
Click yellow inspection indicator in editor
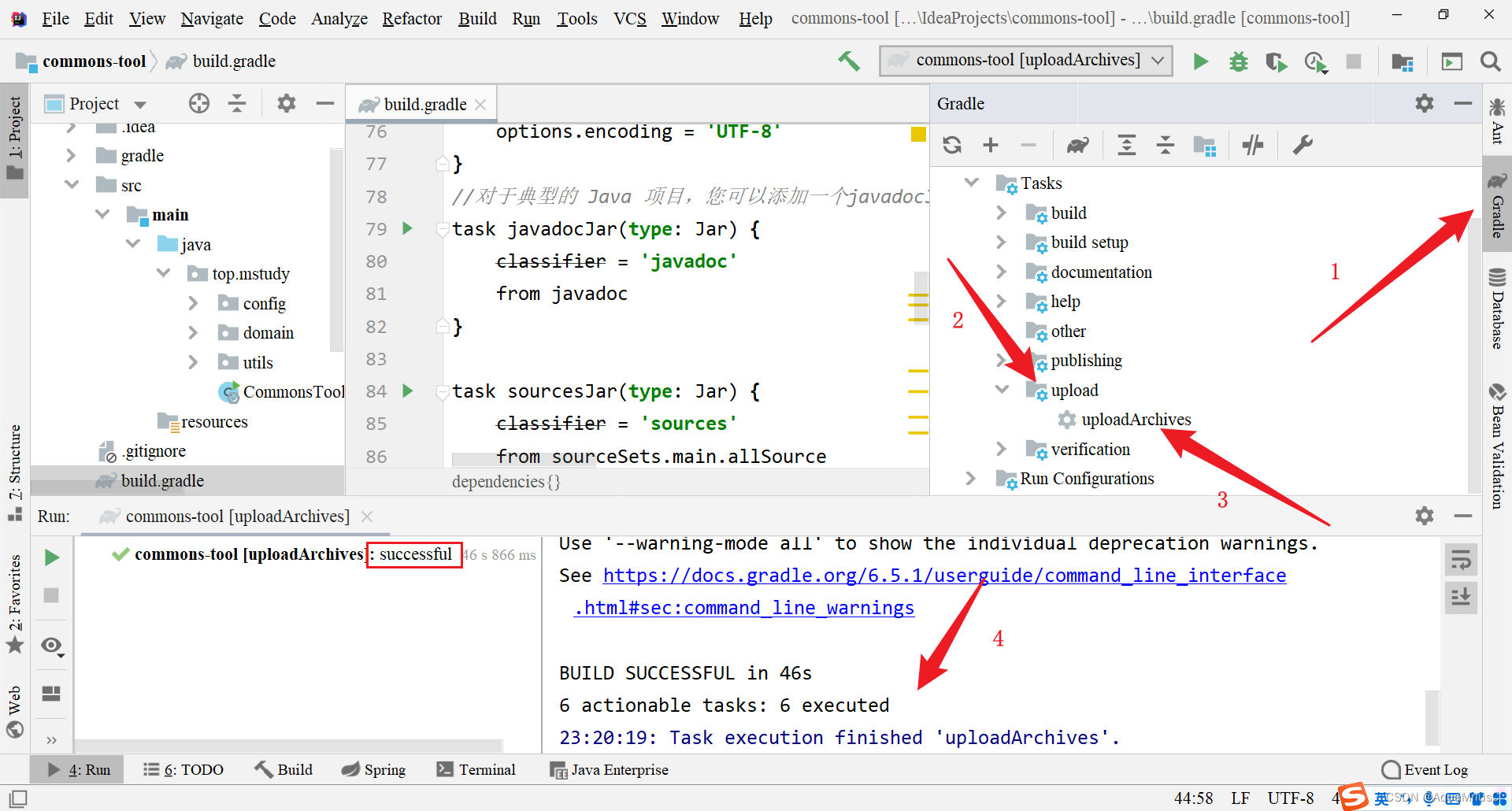[x=917, y=134]
